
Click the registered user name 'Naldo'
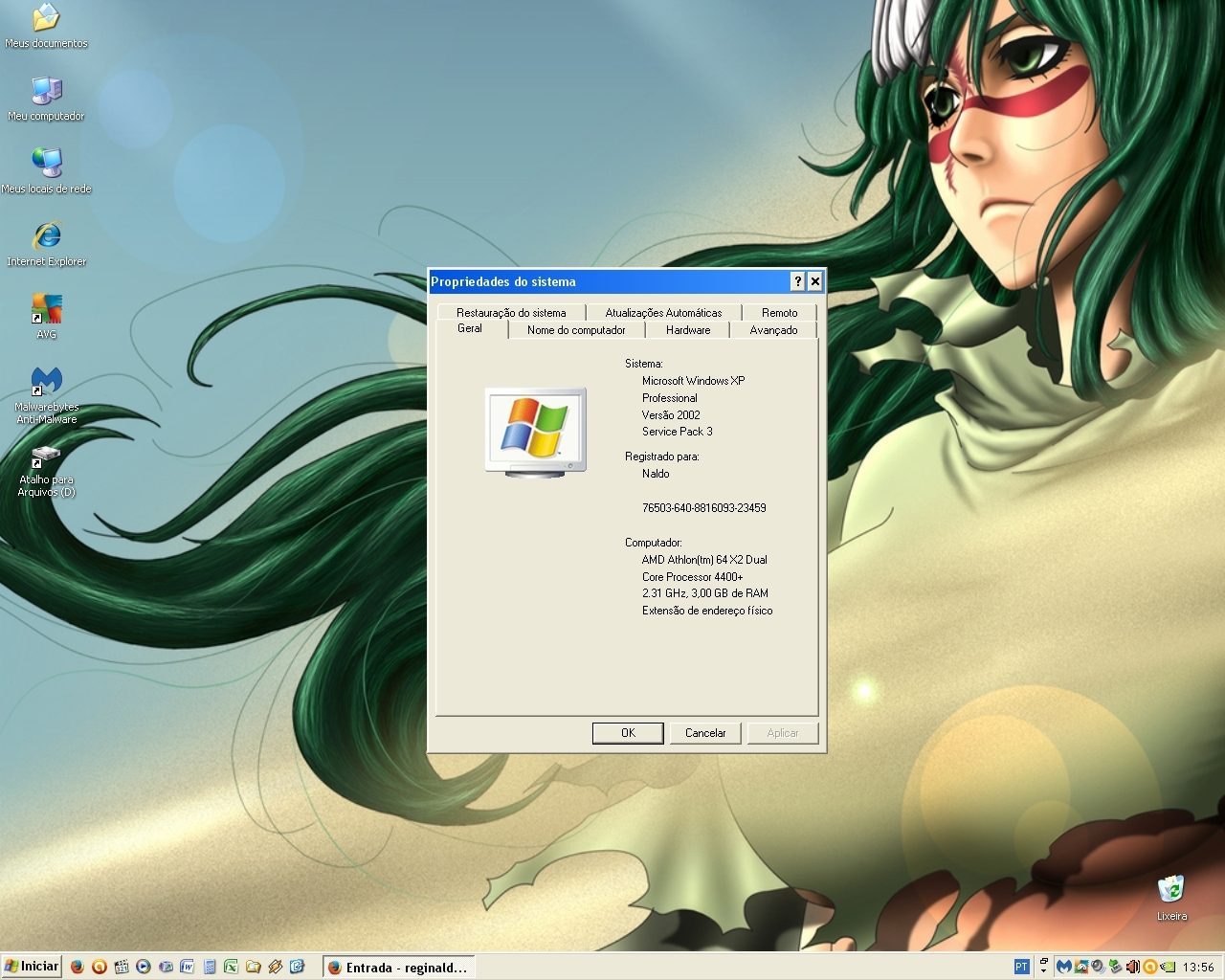[656, 474]
